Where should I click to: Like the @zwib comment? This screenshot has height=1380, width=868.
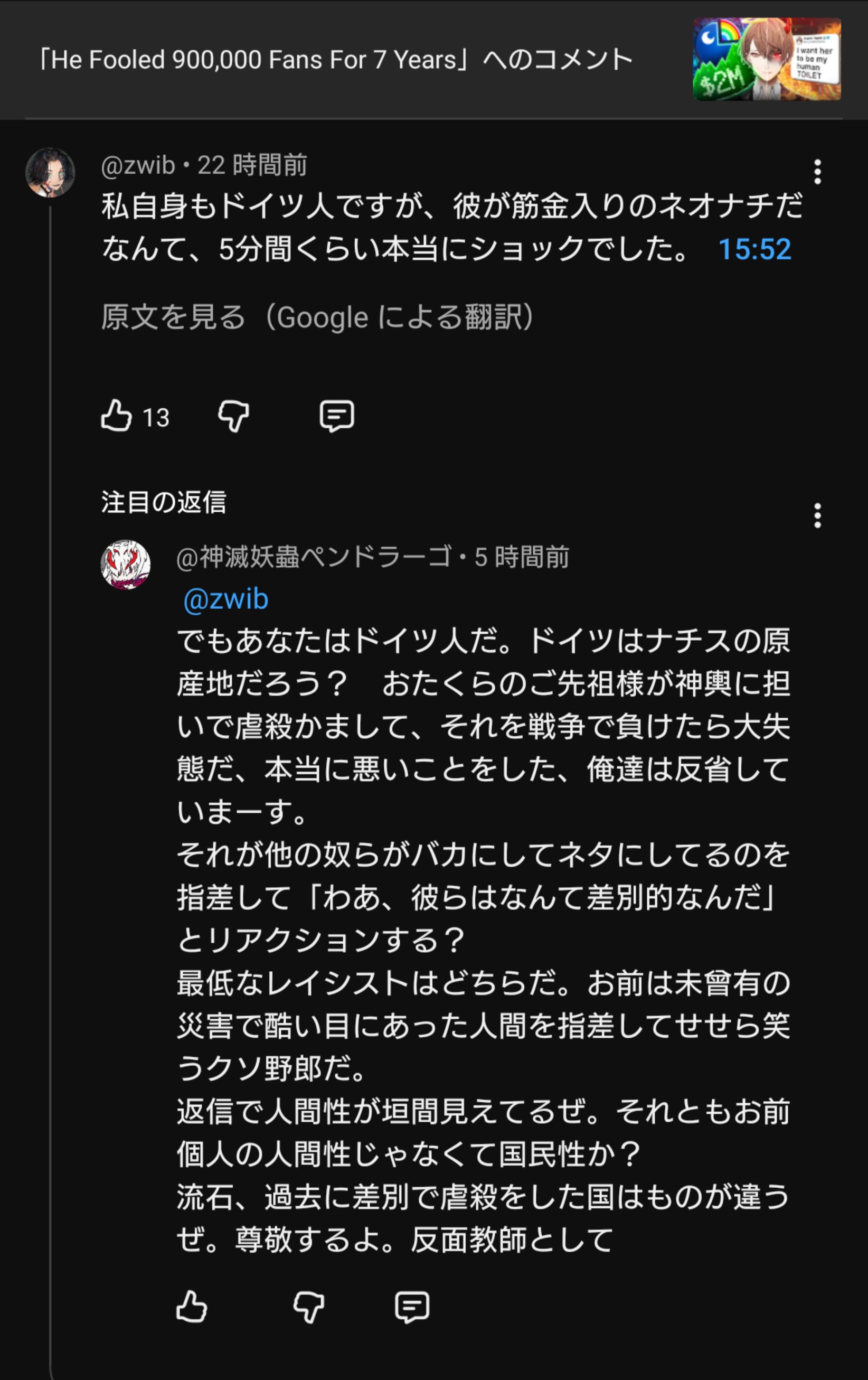coord(116,416)
